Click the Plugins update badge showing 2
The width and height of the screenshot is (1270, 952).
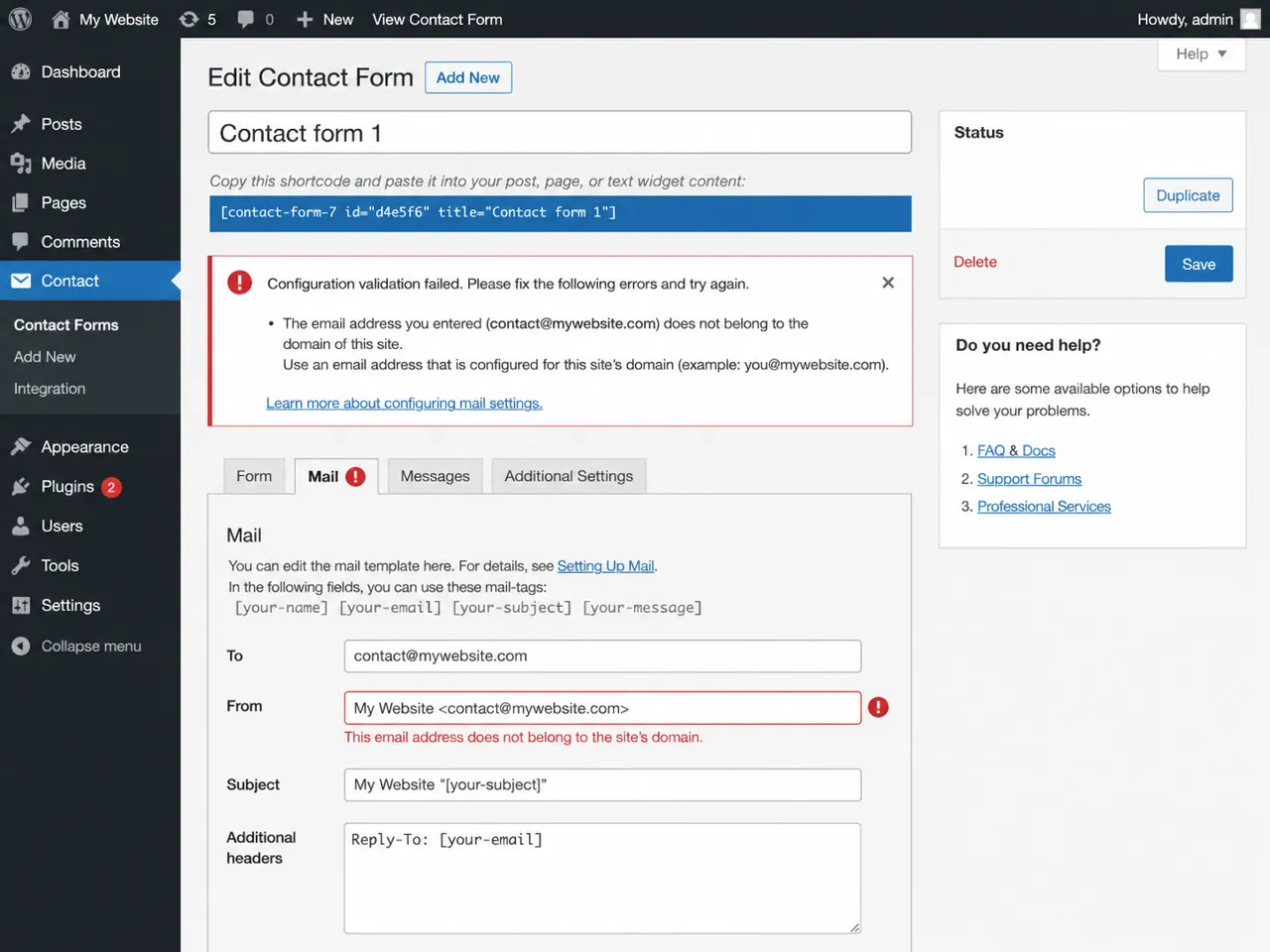(111, 487)
